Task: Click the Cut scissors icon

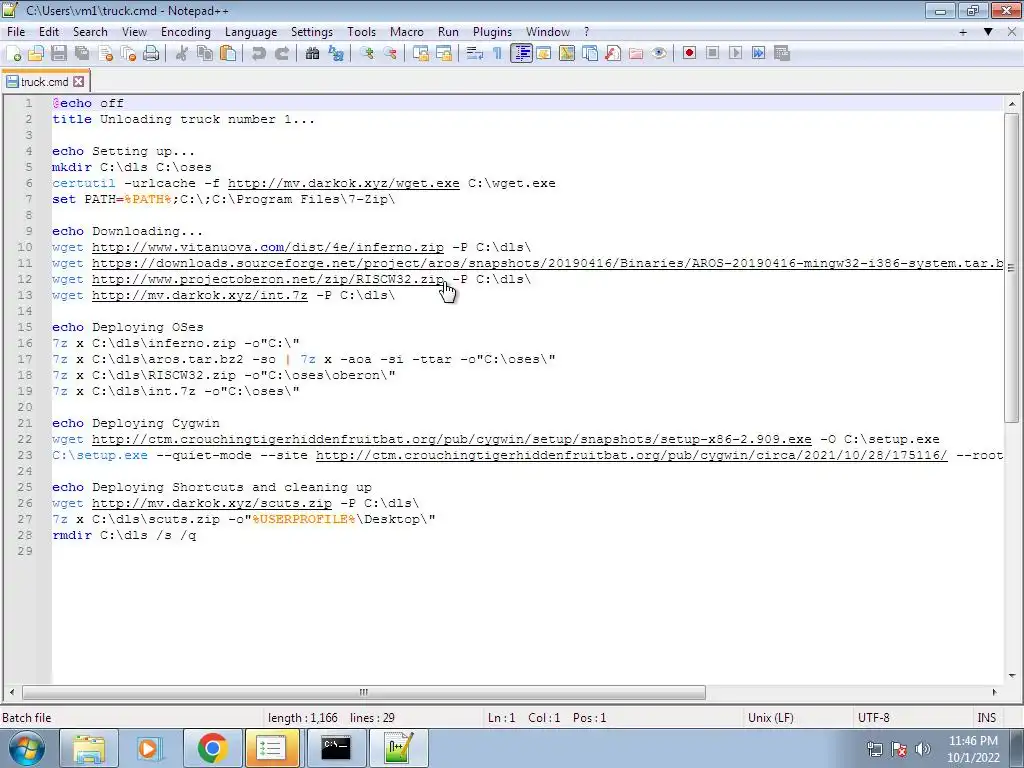Action: (x=182, y=54)
